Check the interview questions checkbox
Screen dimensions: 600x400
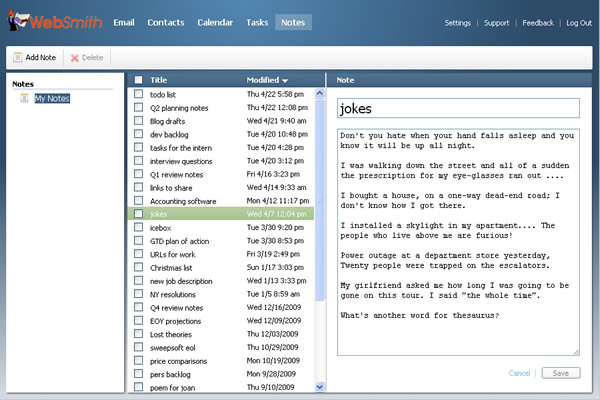139,160
